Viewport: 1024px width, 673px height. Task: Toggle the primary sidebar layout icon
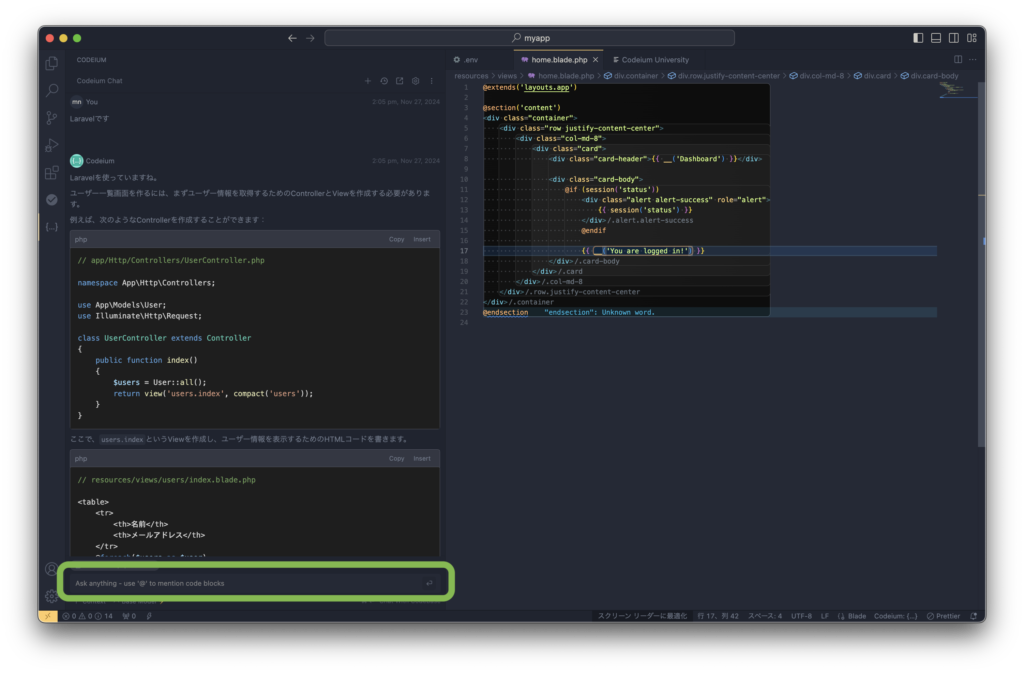coord(918,38)
